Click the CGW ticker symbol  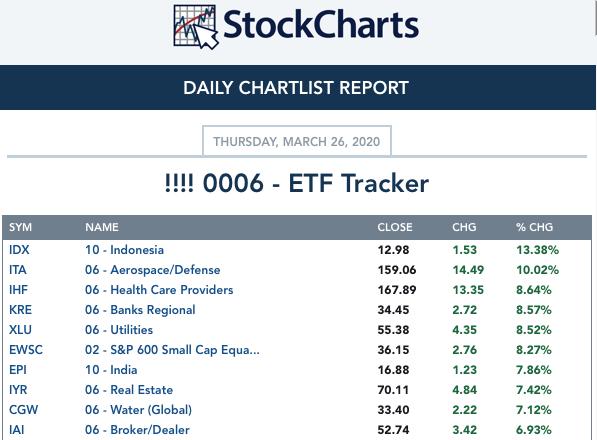pos(24,410)
